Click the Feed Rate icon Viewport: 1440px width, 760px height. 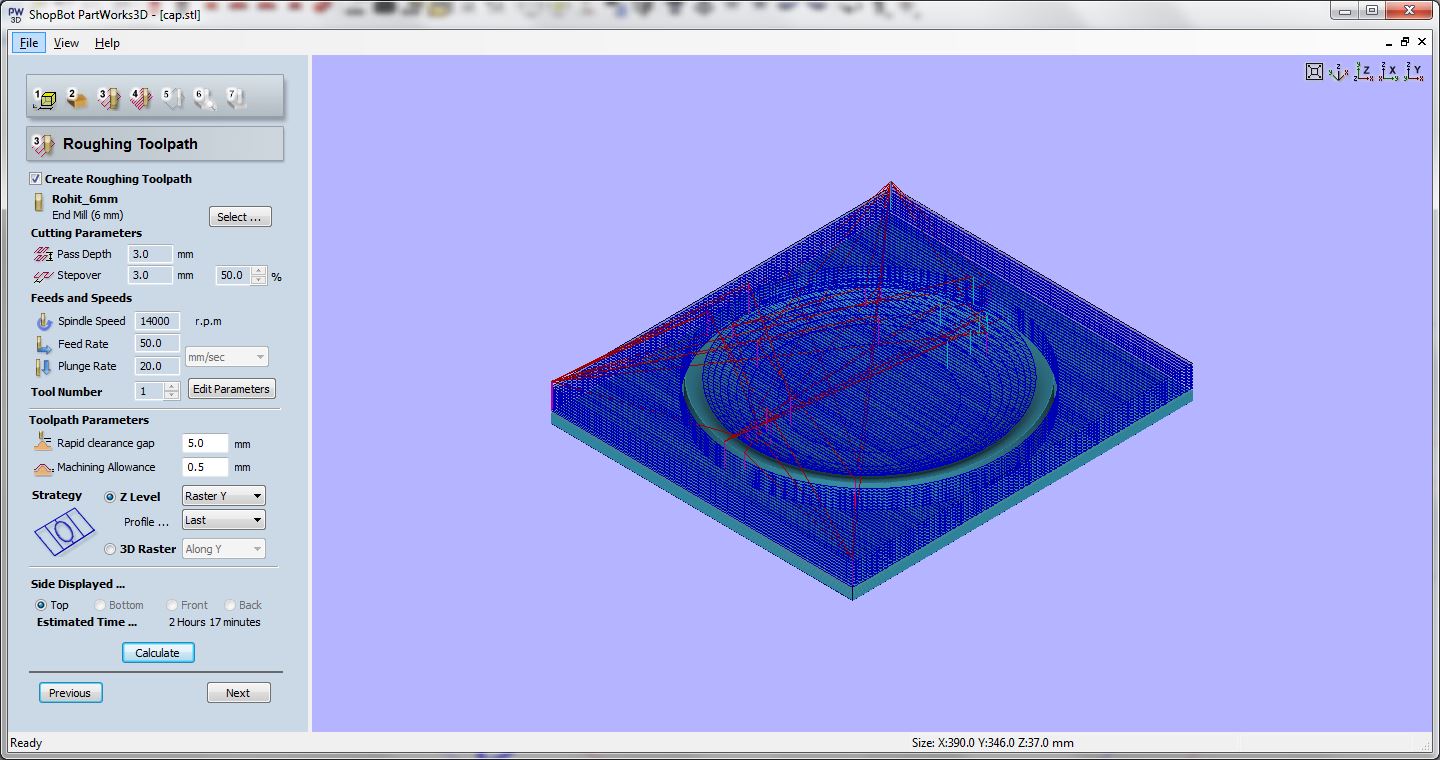(44, 344)
